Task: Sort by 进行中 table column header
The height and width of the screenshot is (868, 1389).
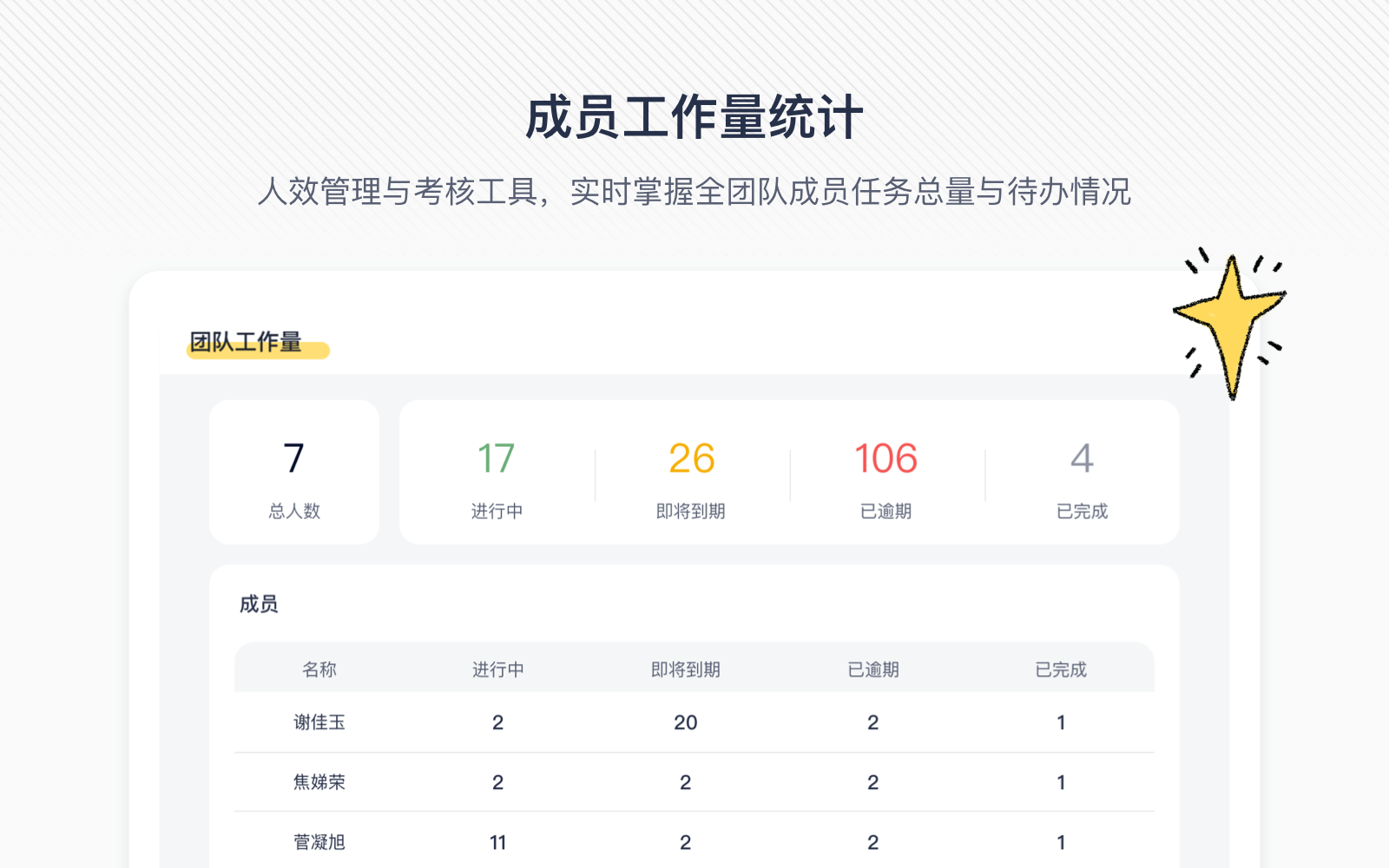Action: 497,669
